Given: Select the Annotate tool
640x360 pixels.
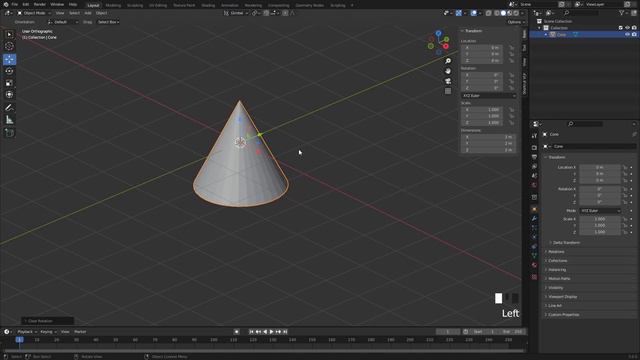Looking at the screenshot, I should (x=9, y=108).
